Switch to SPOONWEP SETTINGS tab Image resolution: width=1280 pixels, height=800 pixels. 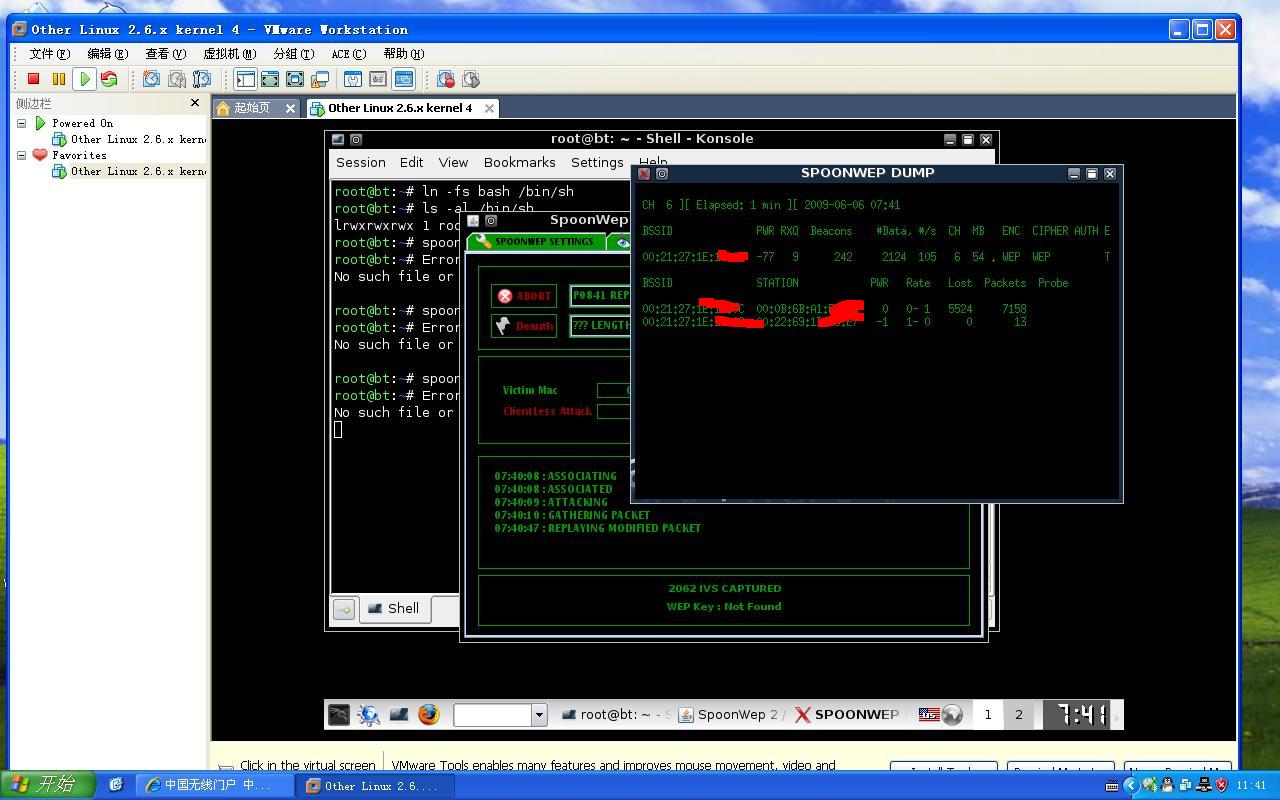(x=536, y=241)
